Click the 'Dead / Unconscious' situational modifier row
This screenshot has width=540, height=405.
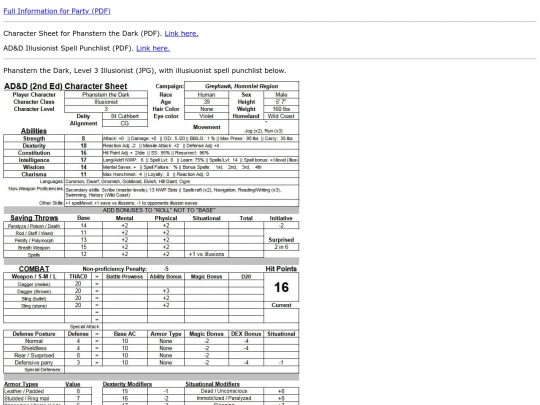[241, 391]
